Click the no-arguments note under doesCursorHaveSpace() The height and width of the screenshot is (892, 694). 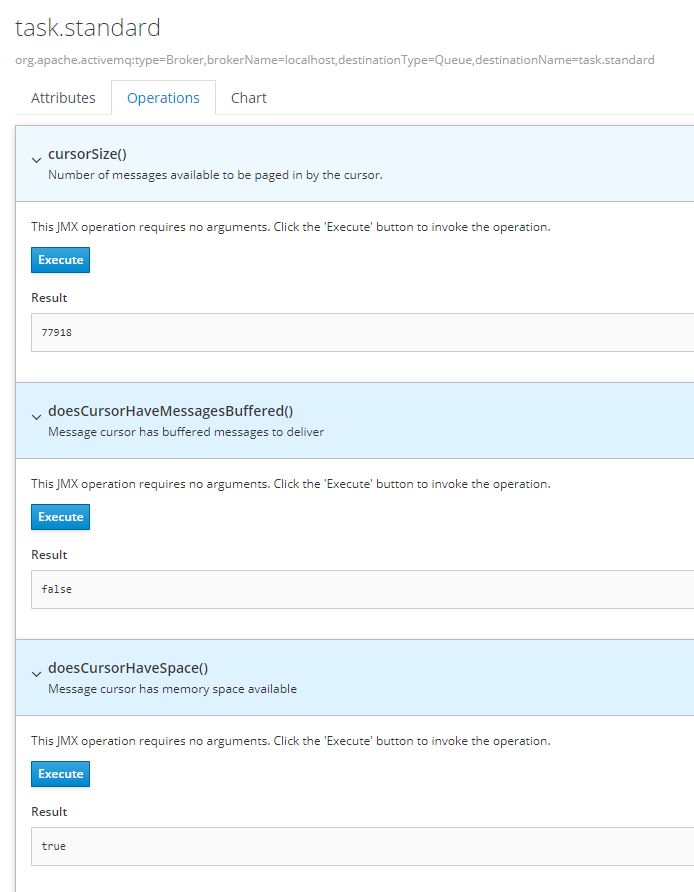pyautogui.click(x=291, y=741)
